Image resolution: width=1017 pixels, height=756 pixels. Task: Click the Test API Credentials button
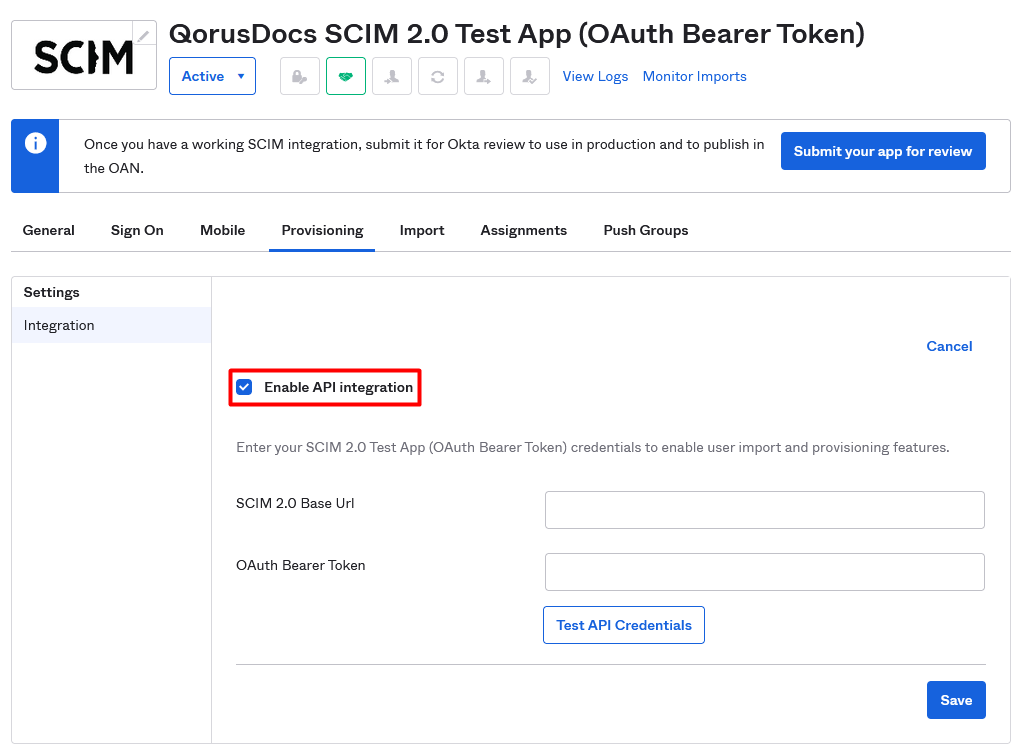[624, 625]
